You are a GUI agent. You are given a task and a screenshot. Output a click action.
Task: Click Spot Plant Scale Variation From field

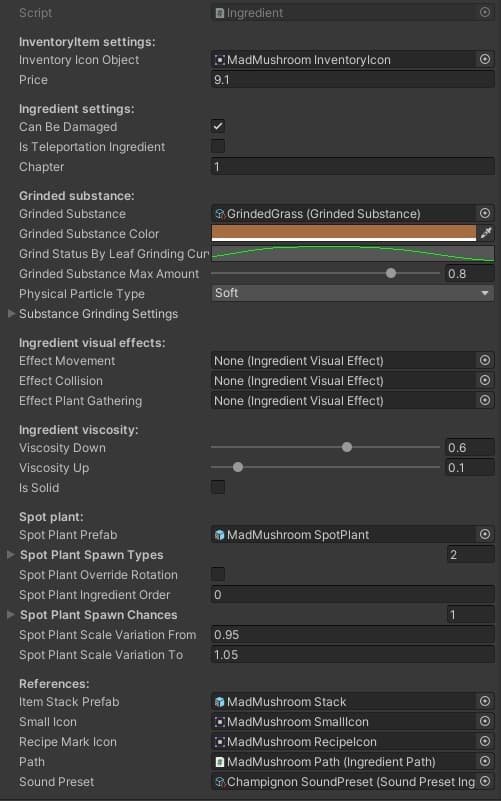click(352, 634)
